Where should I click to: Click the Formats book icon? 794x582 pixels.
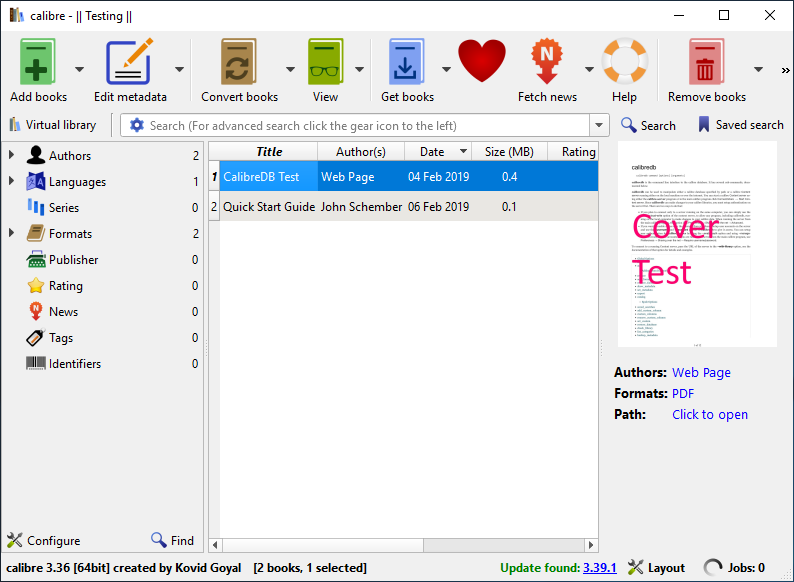point(36,233)
